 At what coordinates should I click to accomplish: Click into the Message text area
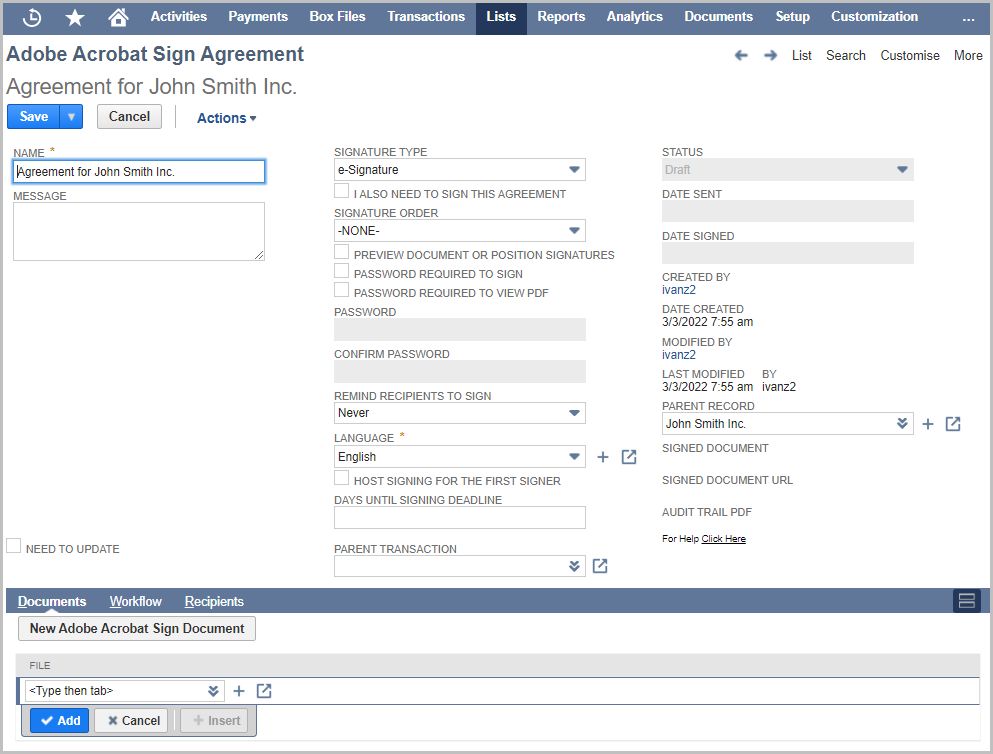point(139,232)
